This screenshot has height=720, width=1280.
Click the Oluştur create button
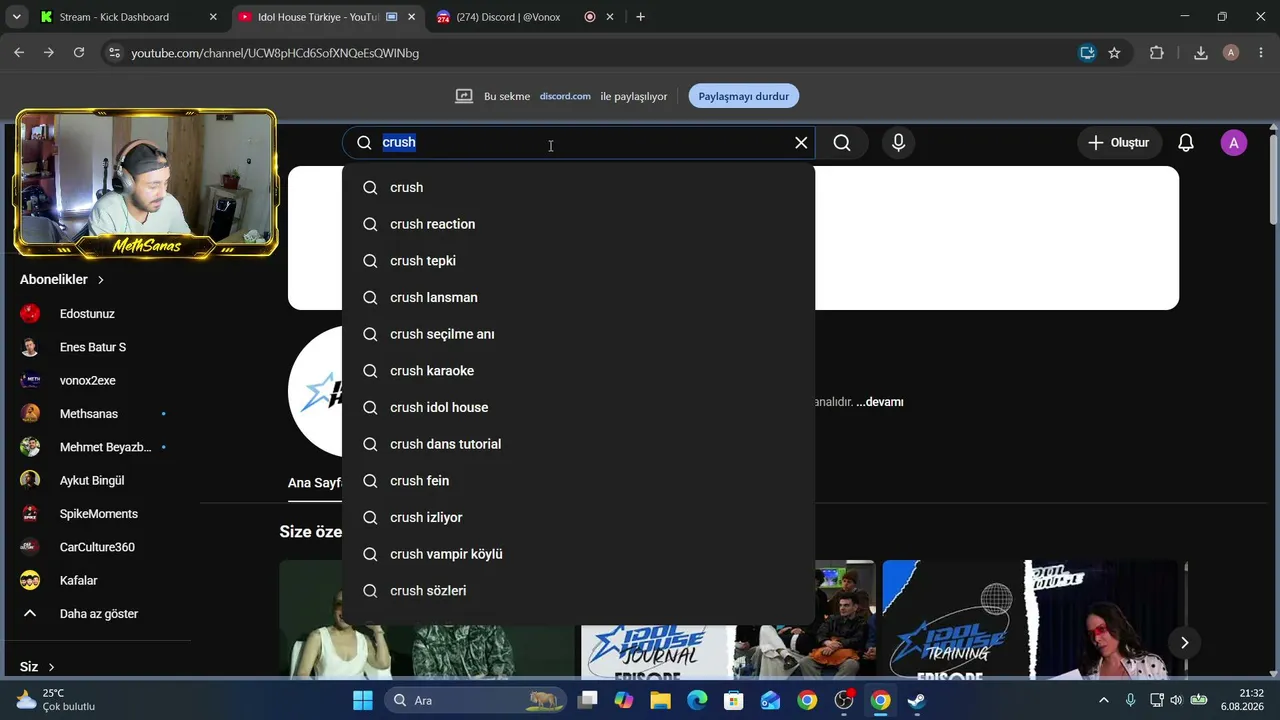(1120, 143)
